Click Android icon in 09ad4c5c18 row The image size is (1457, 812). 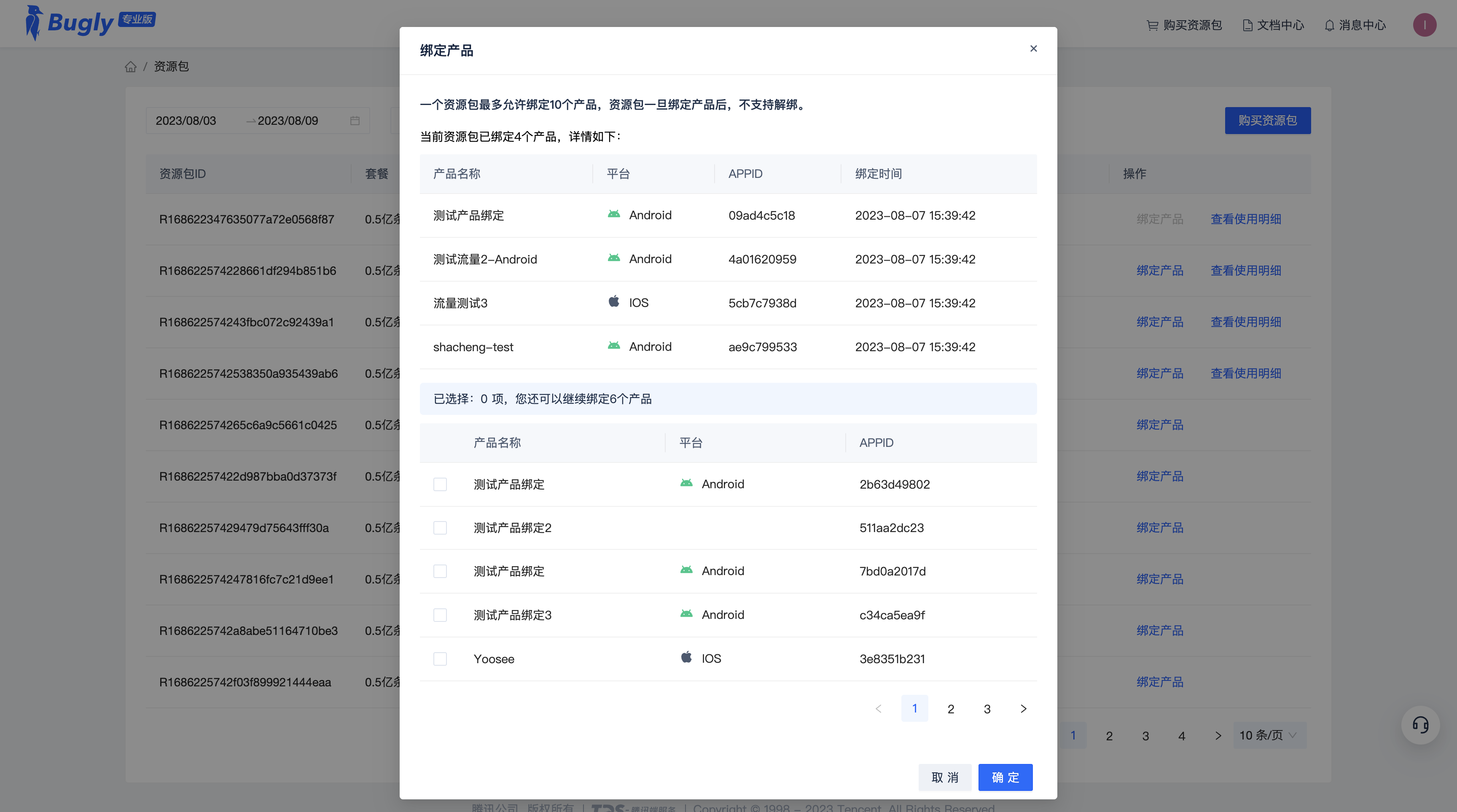tap(614, 214)
